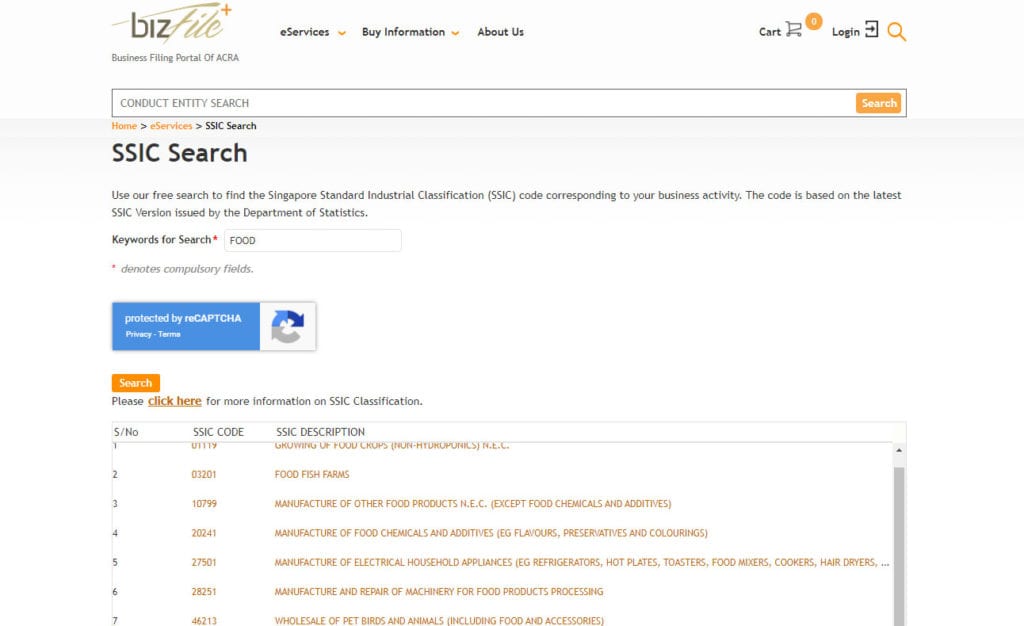The image size is (1024, 626).
Task: Open the magnifying glass search icon
Action: click(x=897, y=32)
